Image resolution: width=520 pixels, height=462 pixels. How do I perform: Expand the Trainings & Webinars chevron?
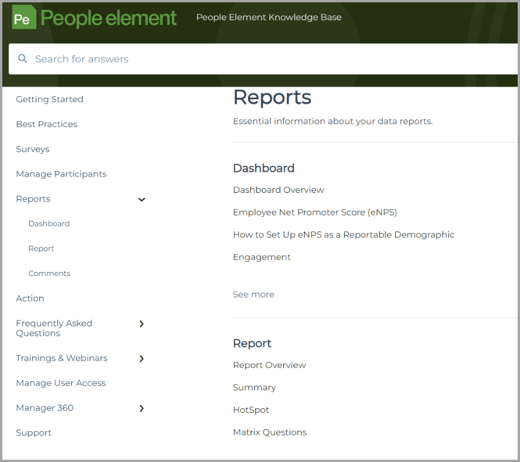pyautogui.click(x=142, y=358)
